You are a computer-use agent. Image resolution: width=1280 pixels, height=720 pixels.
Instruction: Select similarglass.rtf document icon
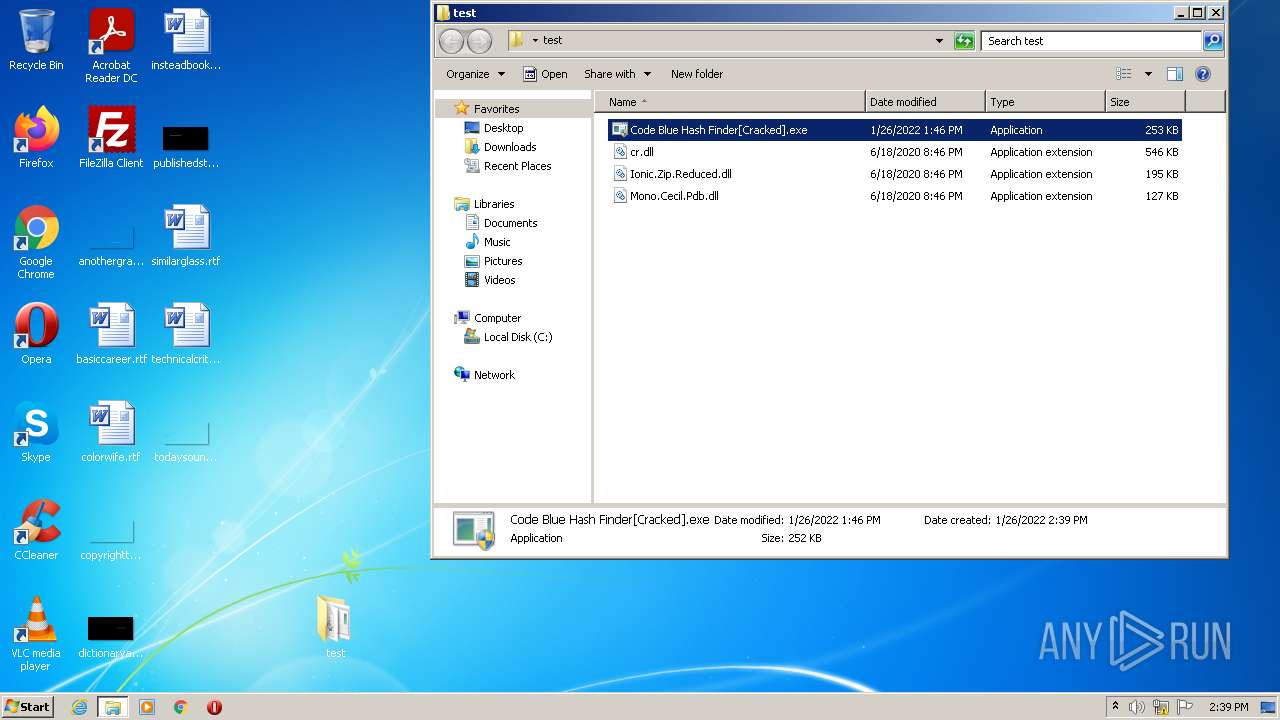[x=186, y=236]
